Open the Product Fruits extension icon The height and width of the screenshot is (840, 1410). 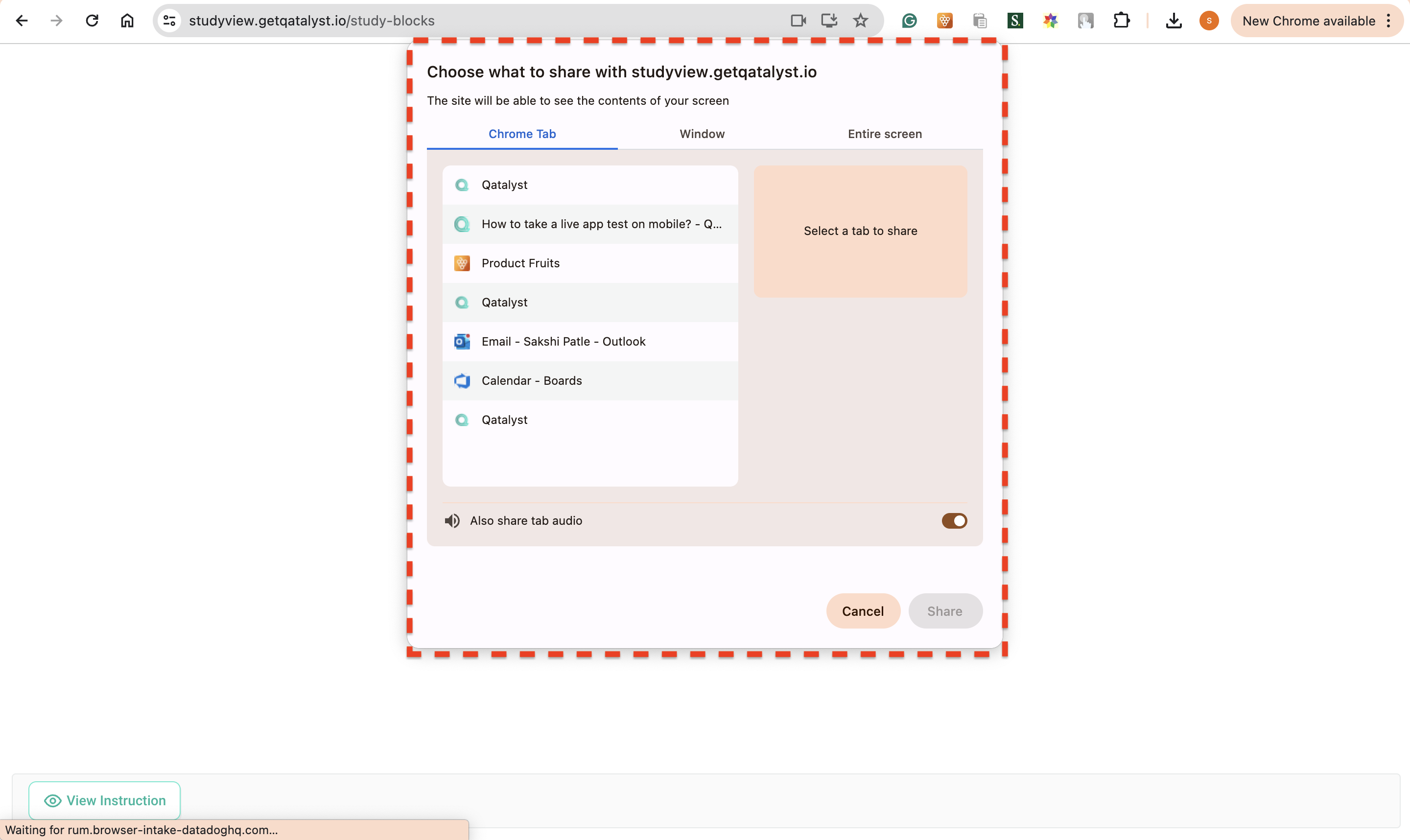(945, 21)
